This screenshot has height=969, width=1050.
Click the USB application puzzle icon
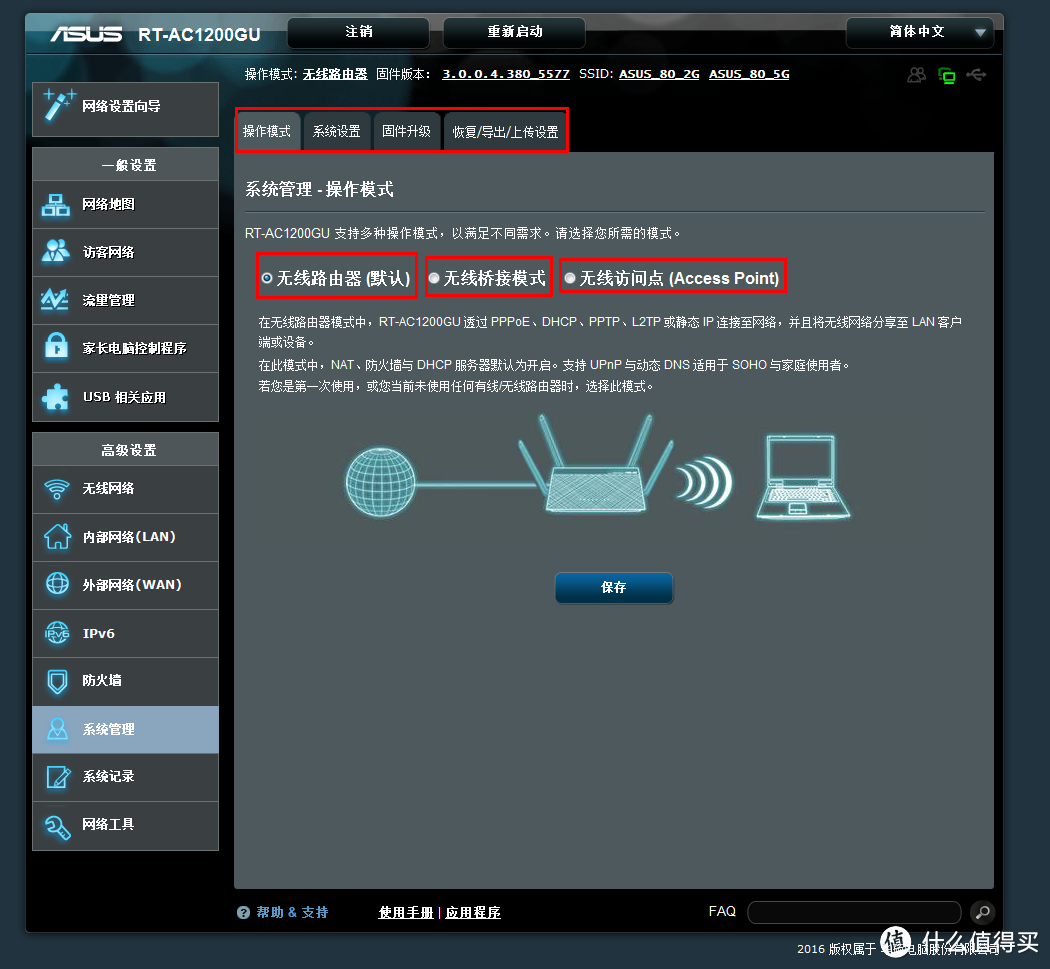56,396
